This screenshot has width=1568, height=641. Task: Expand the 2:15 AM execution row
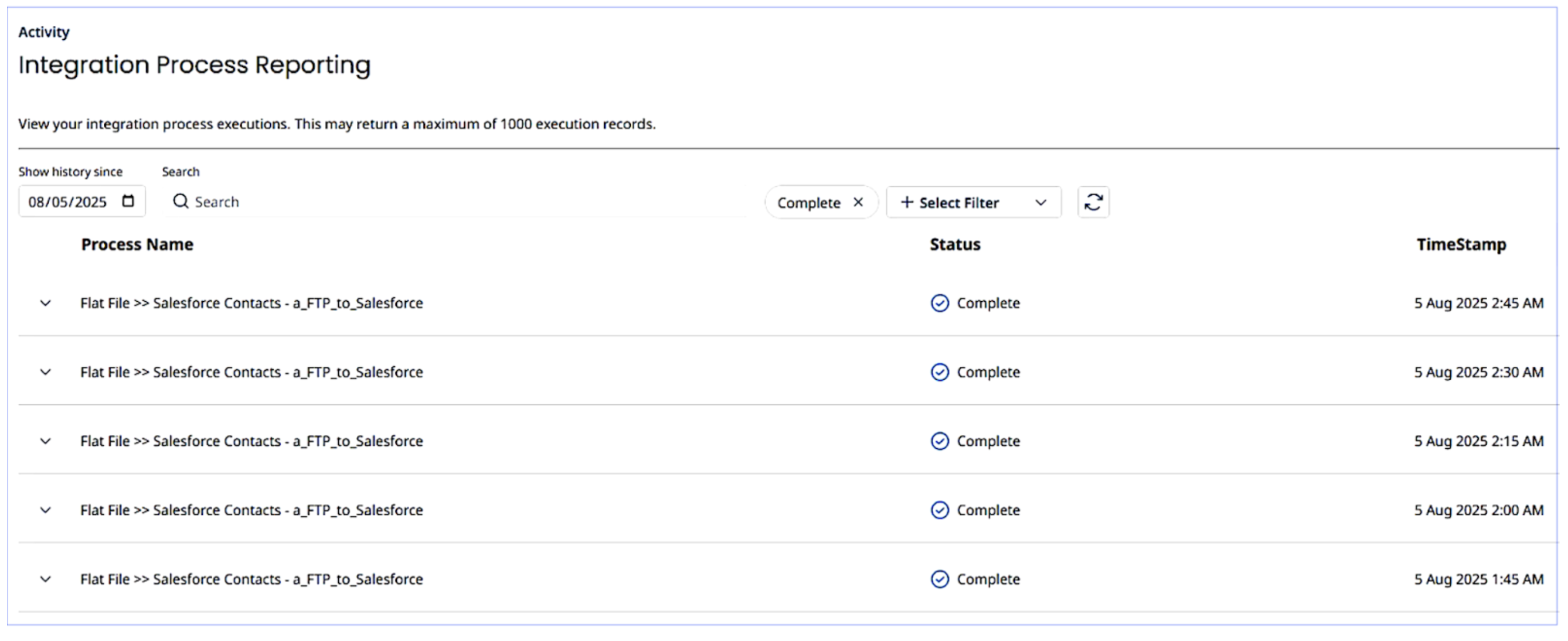(x=46, y=441)
